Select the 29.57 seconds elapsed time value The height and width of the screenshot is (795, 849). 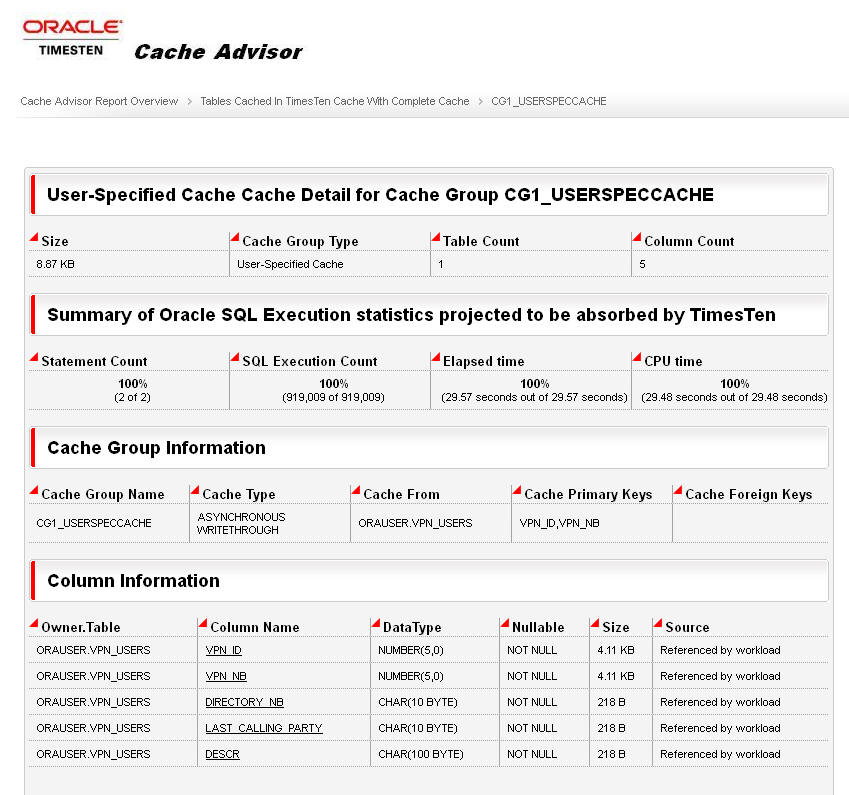click(534, 398)
